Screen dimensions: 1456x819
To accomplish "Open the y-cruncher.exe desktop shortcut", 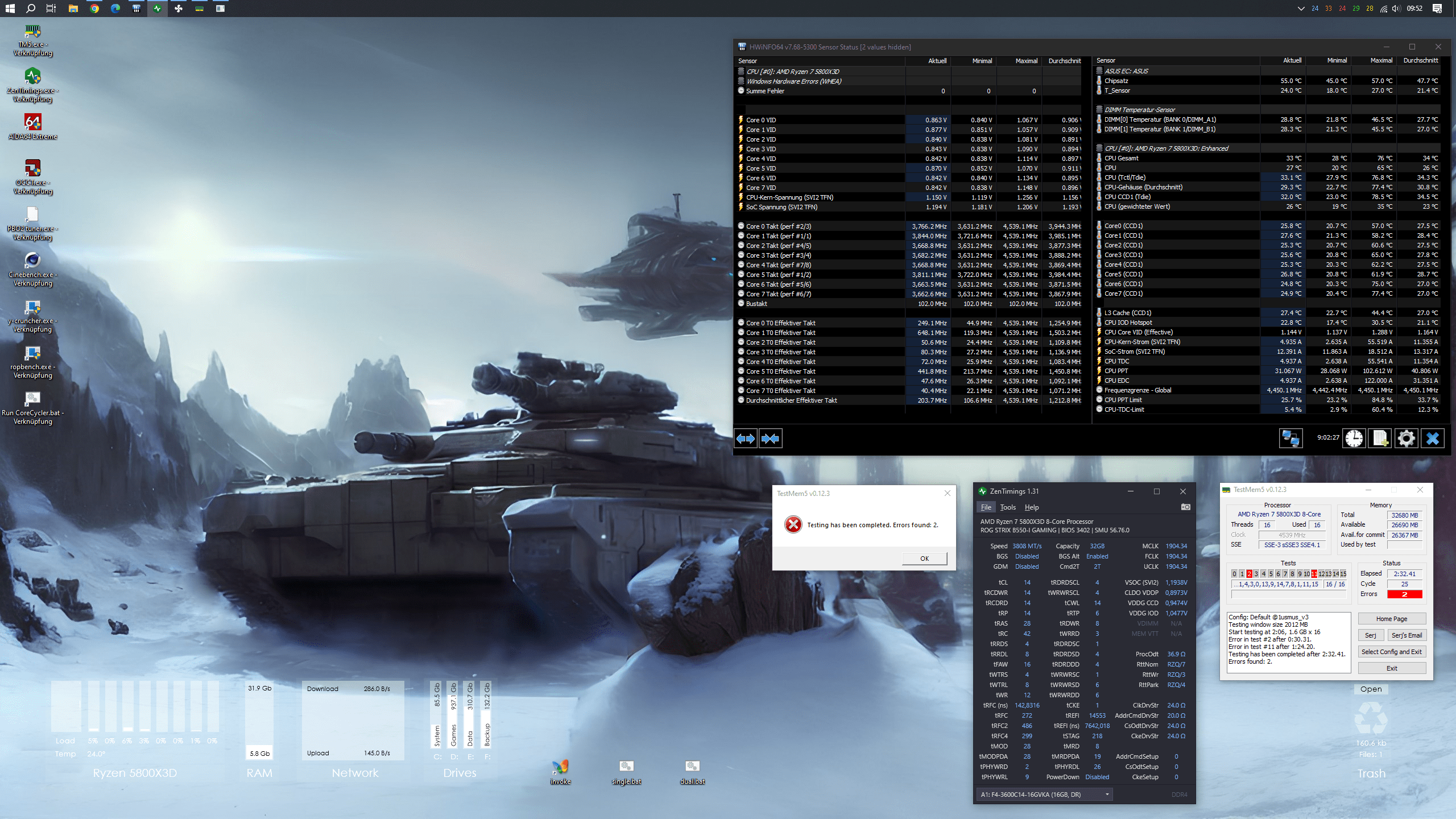I will tap(32, 316).
